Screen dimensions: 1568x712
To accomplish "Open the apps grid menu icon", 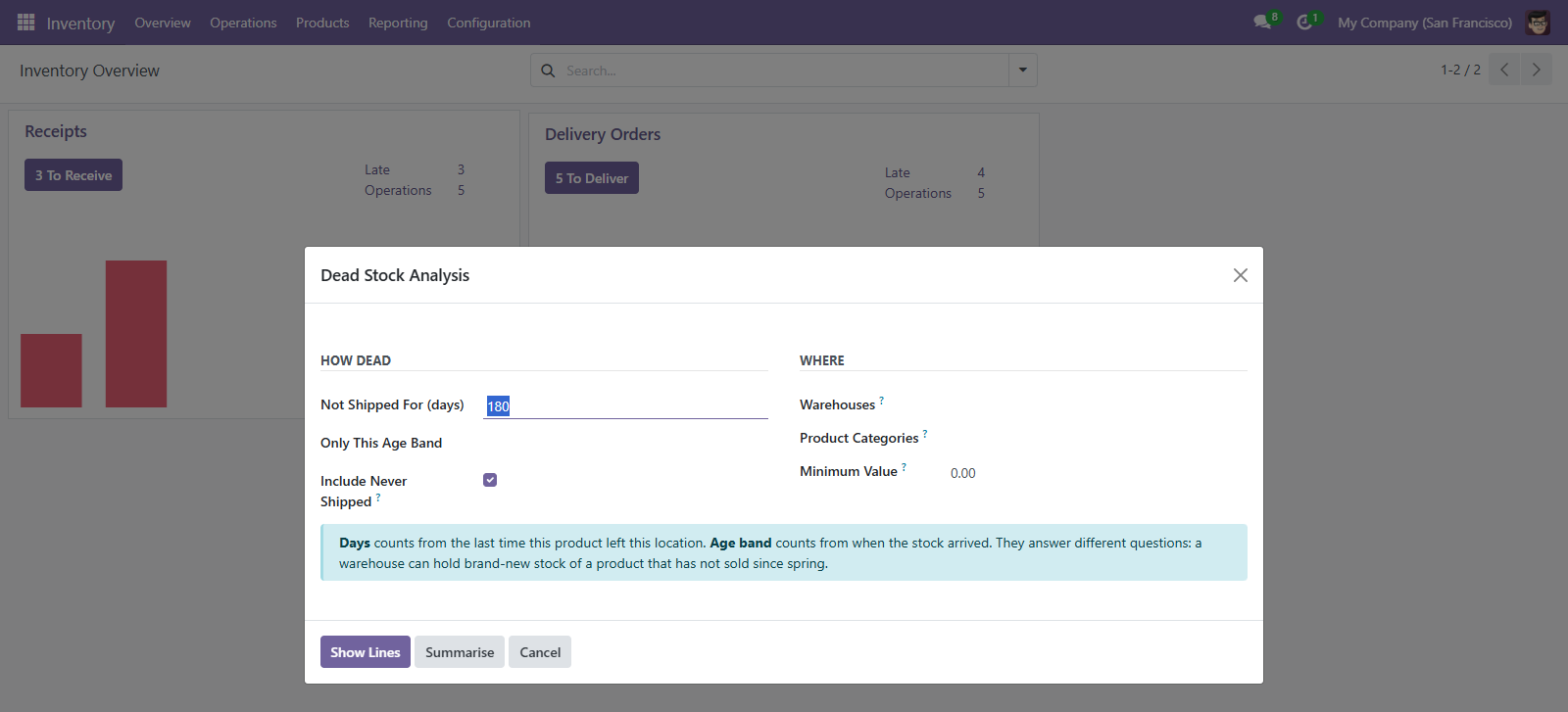I will click(x=26, y=22).
